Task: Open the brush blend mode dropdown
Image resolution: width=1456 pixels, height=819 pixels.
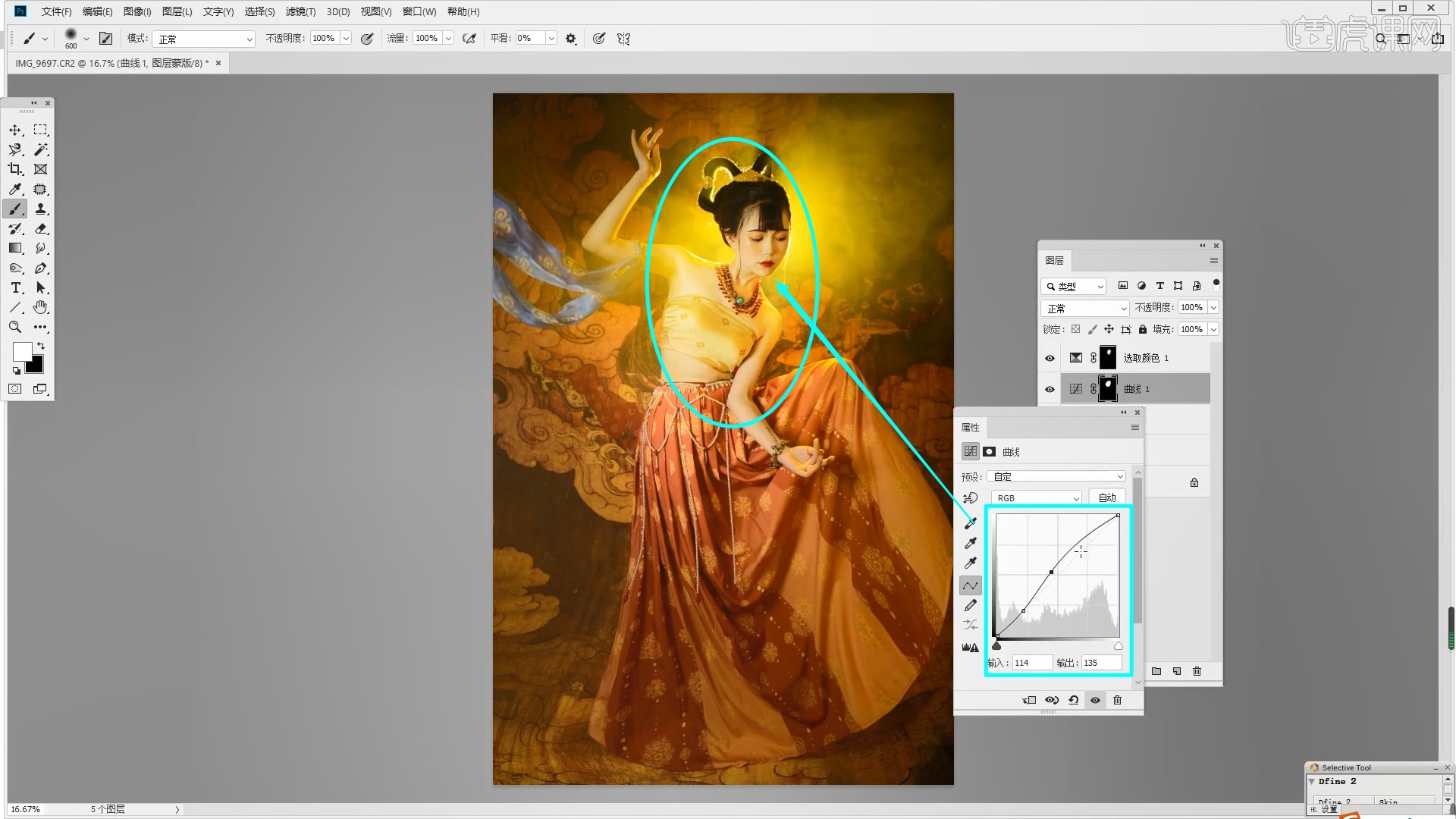Action: (204, 39)
